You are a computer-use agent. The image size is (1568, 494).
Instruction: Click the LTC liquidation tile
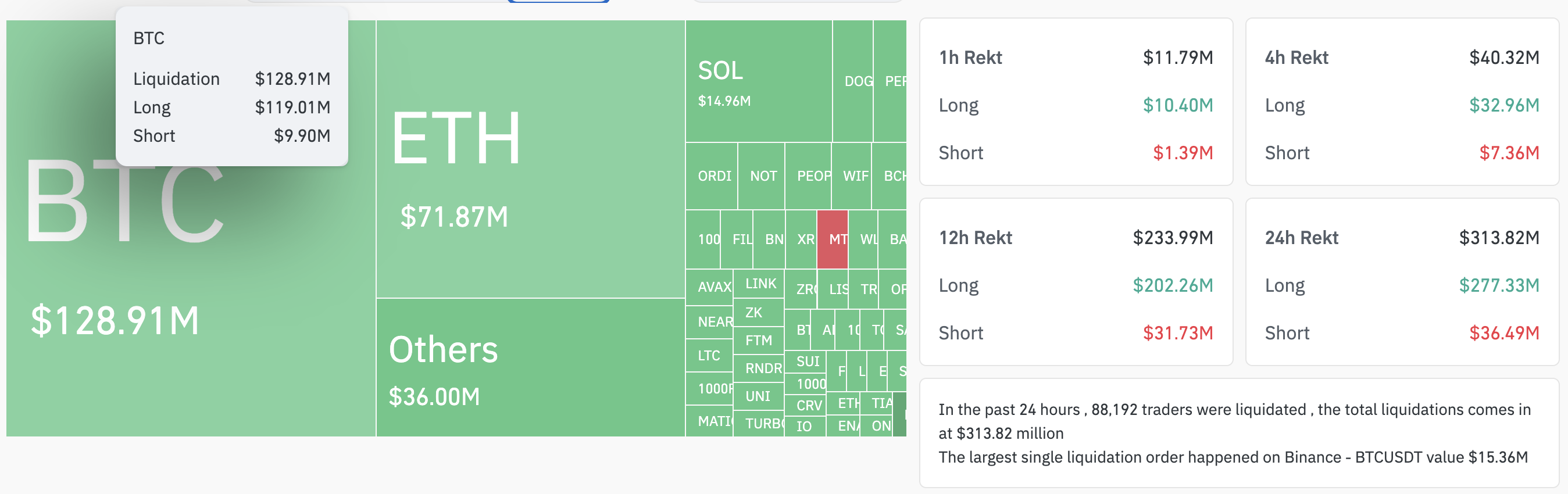709,355
